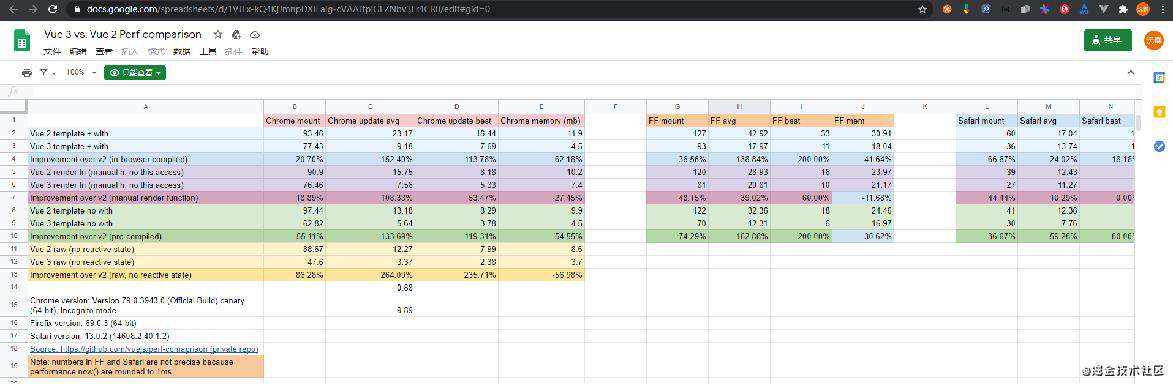The height and width of the screenshot is (384, 1173).
Task: Open the Chrome extensions puzzle icon
Action: tap(1123, 9)
